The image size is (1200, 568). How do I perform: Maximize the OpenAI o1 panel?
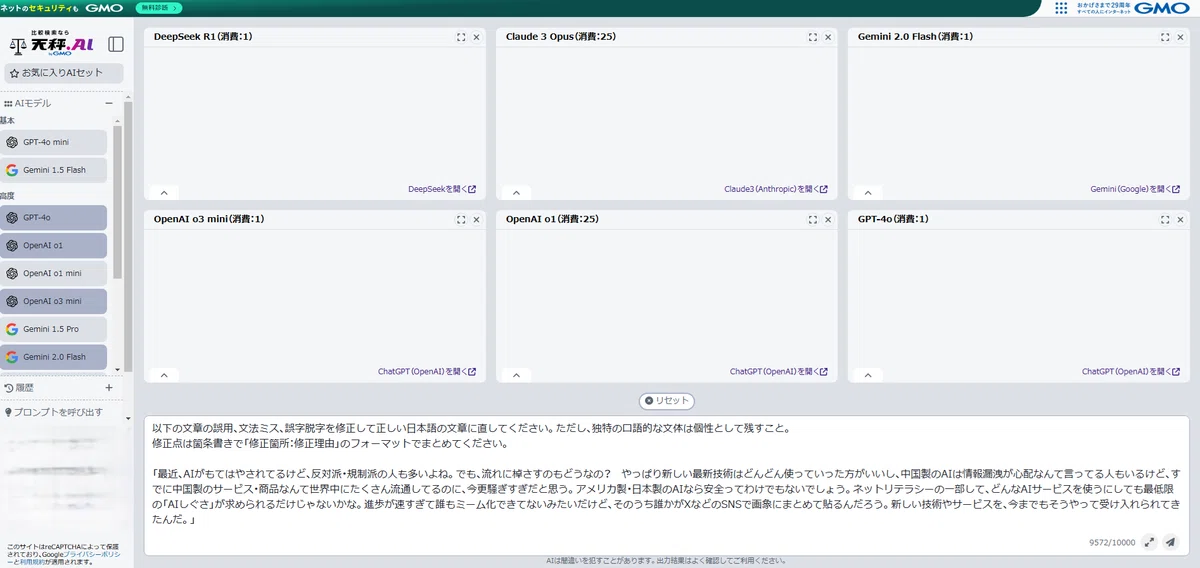pyautogui.click(x=813, y=219)
